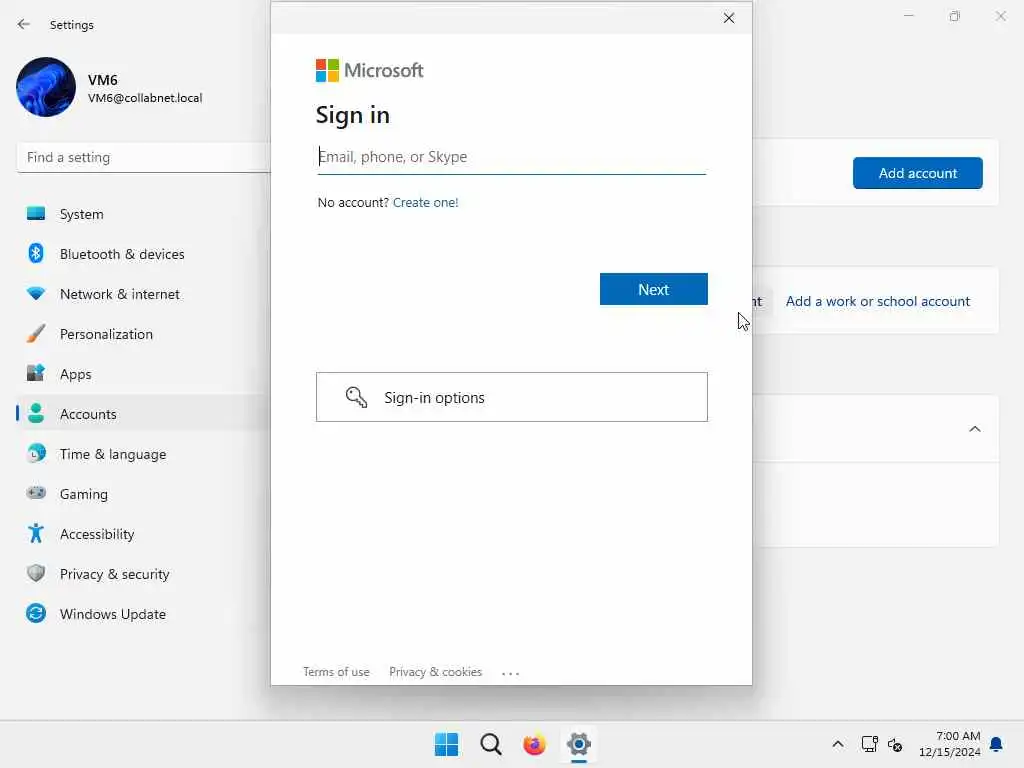Click the paintbrush Personalization icon

36,334
